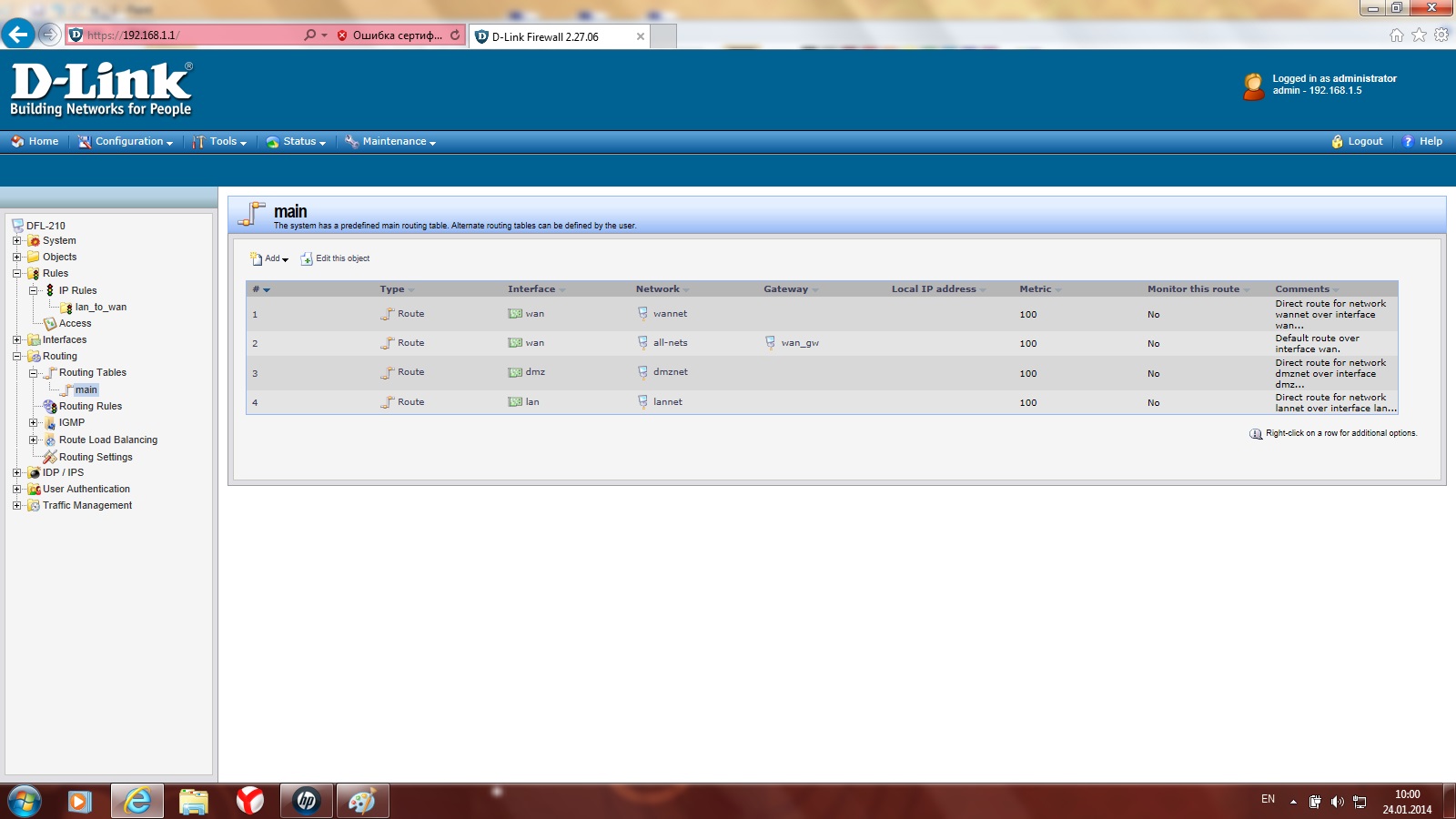
Task: Click the dmznet network cell
Action: point(662,372)
